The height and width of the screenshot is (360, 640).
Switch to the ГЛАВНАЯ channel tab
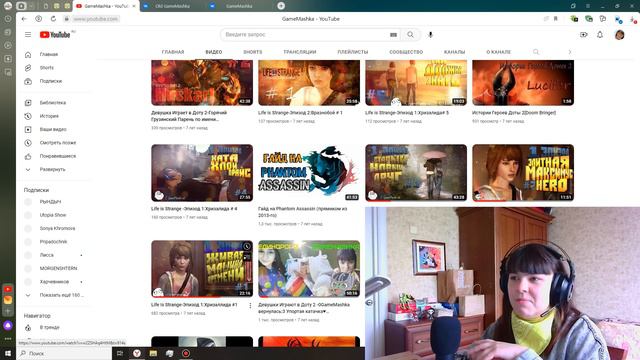tap(173, 52)
